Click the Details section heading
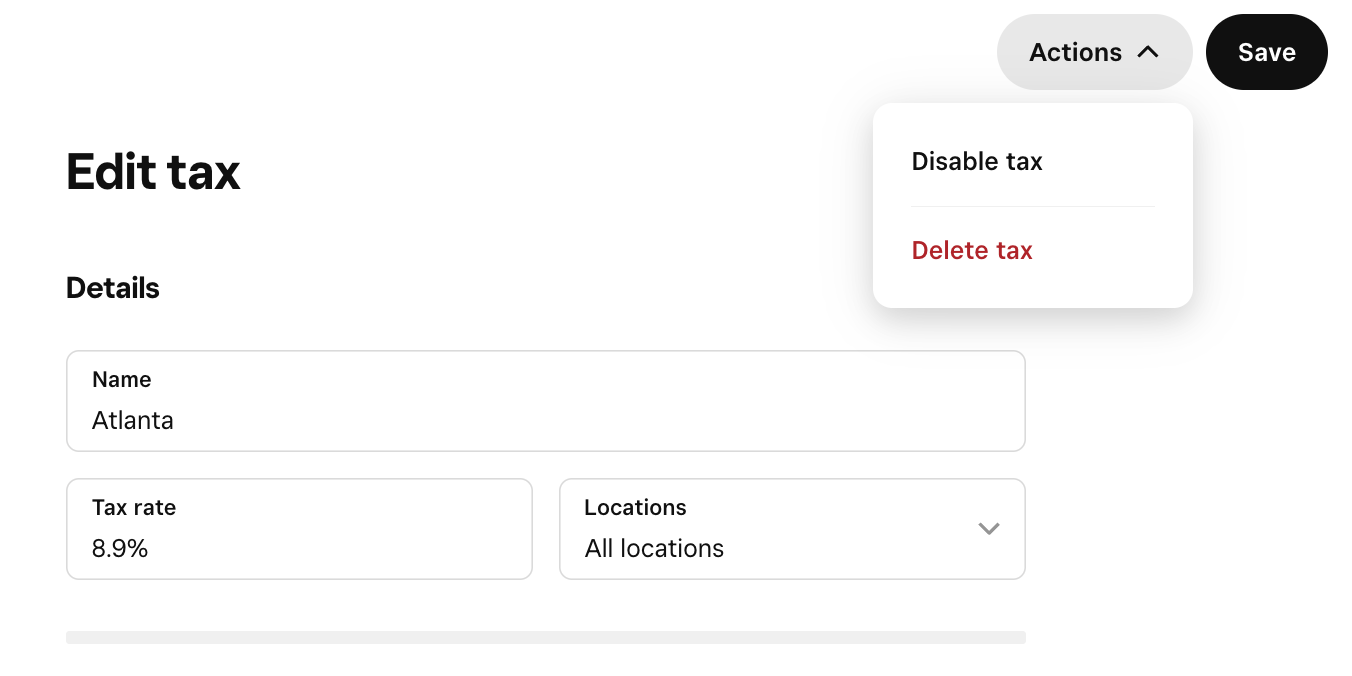The width and height of the screenshot is (1352, 676). coord(113,288)
